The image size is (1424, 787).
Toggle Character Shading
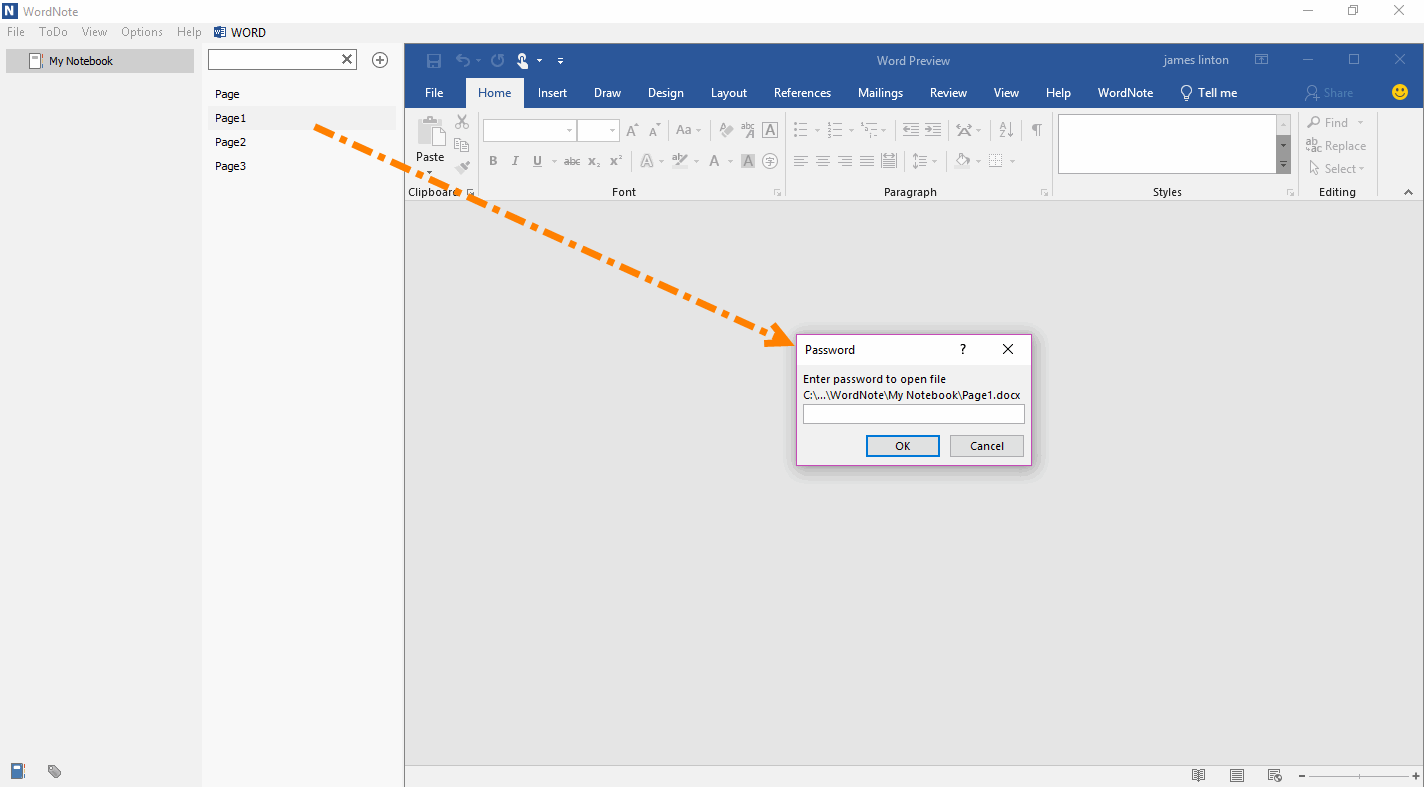coord(748,161)
